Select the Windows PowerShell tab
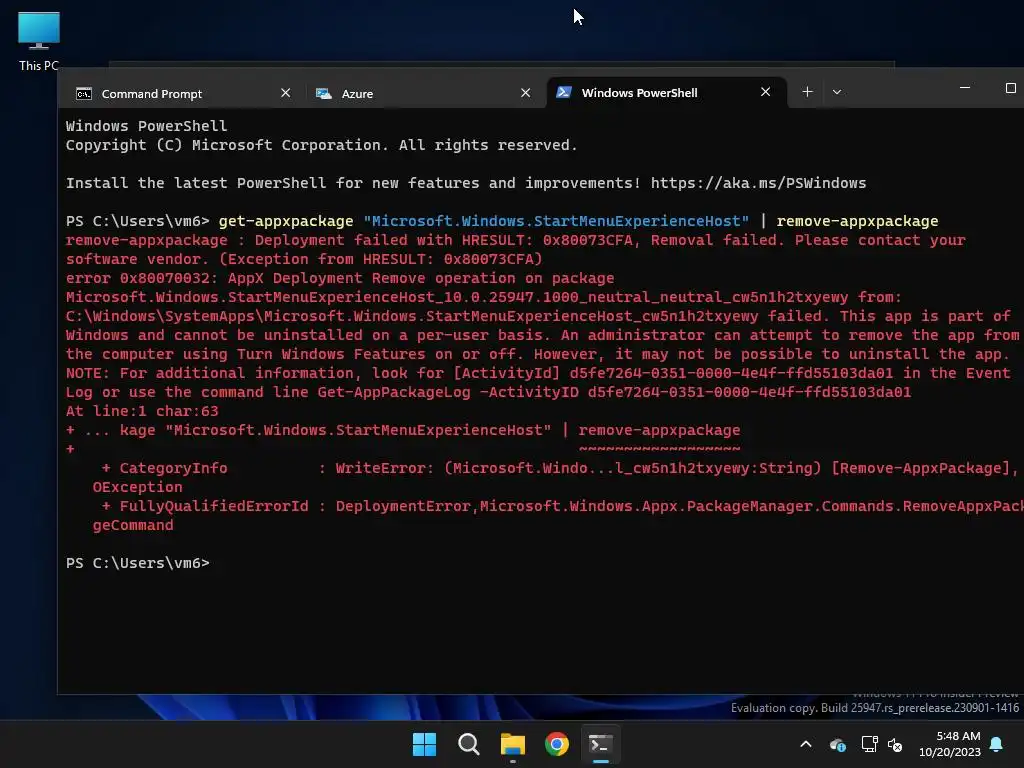 tap(665, 93)
